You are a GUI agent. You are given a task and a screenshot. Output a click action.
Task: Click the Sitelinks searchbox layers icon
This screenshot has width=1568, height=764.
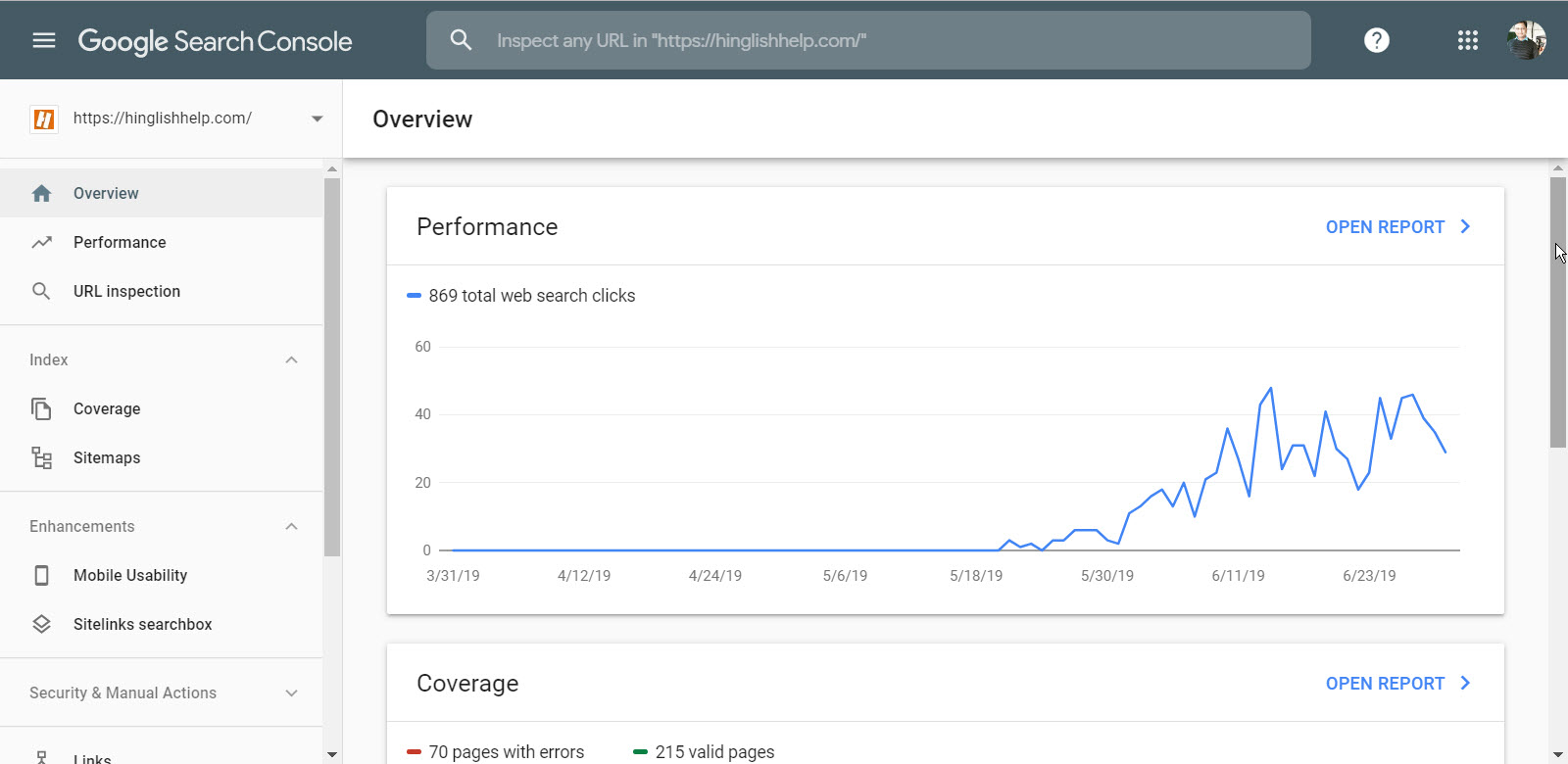pyautogui.click(x=41, y=624)
